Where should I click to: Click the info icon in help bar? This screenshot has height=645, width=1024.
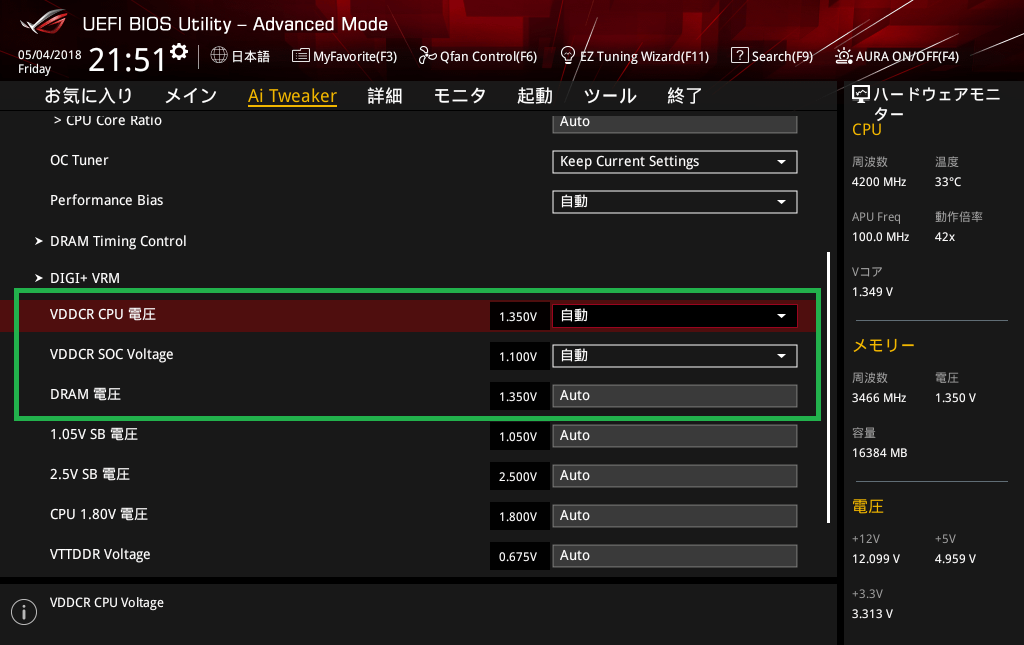pyautogui.click(x=24, y=612)
